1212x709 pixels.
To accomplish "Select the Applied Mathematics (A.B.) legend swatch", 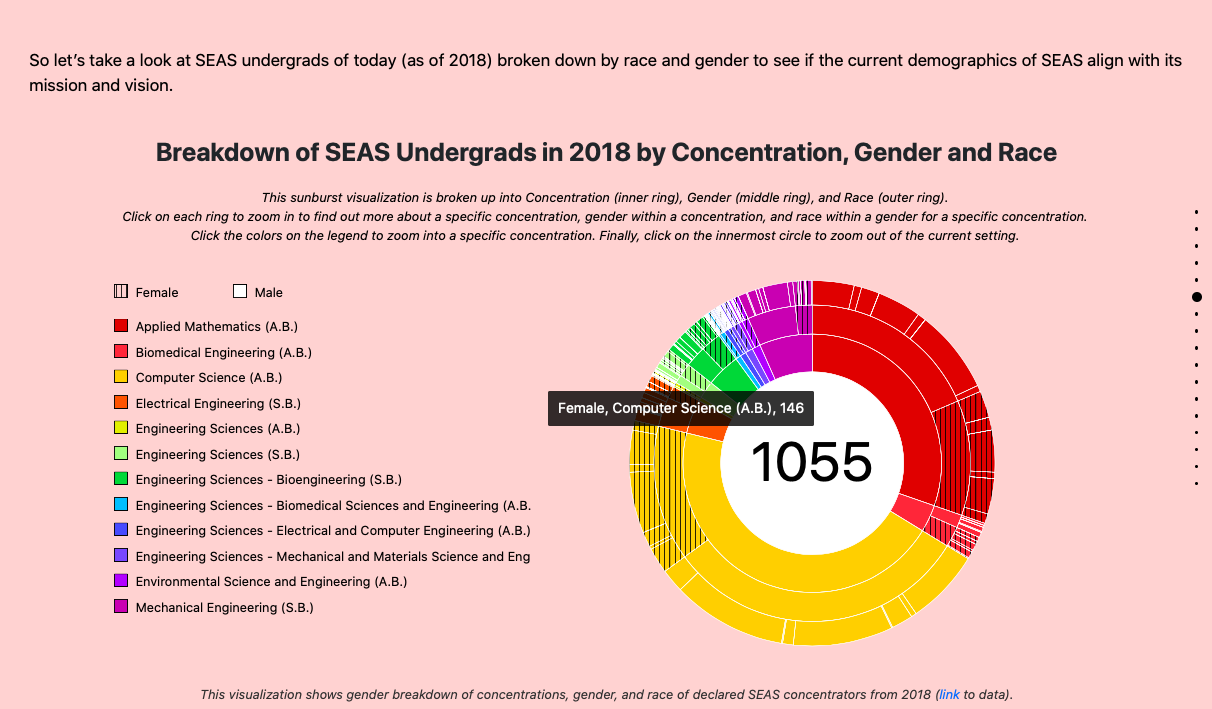I will [120, 326].
